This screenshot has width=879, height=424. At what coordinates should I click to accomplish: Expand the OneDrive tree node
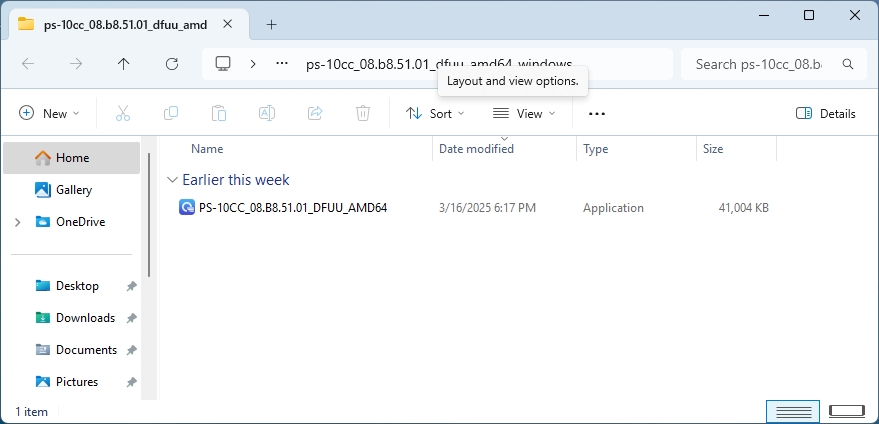[x=17, y=222]
